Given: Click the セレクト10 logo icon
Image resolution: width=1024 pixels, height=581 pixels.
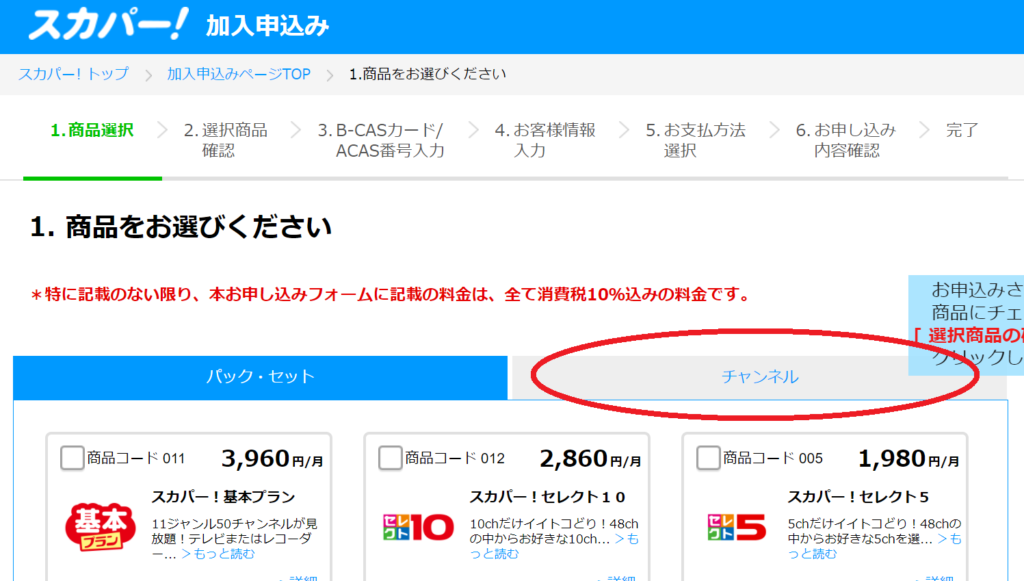Looking at the screenshot, I should pyautogui.click(x=418, y=527).
